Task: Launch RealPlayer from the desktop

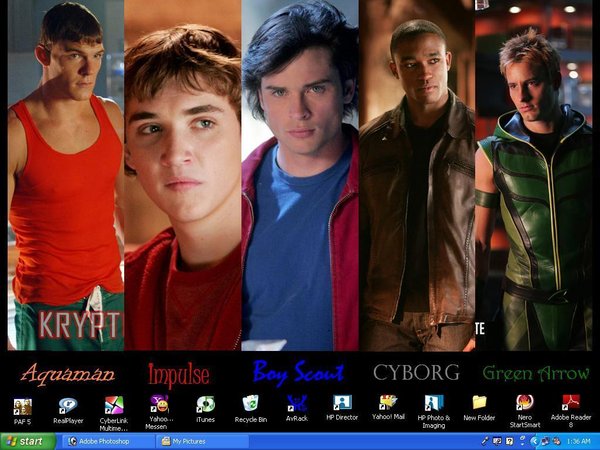Action: pos(68,406)
